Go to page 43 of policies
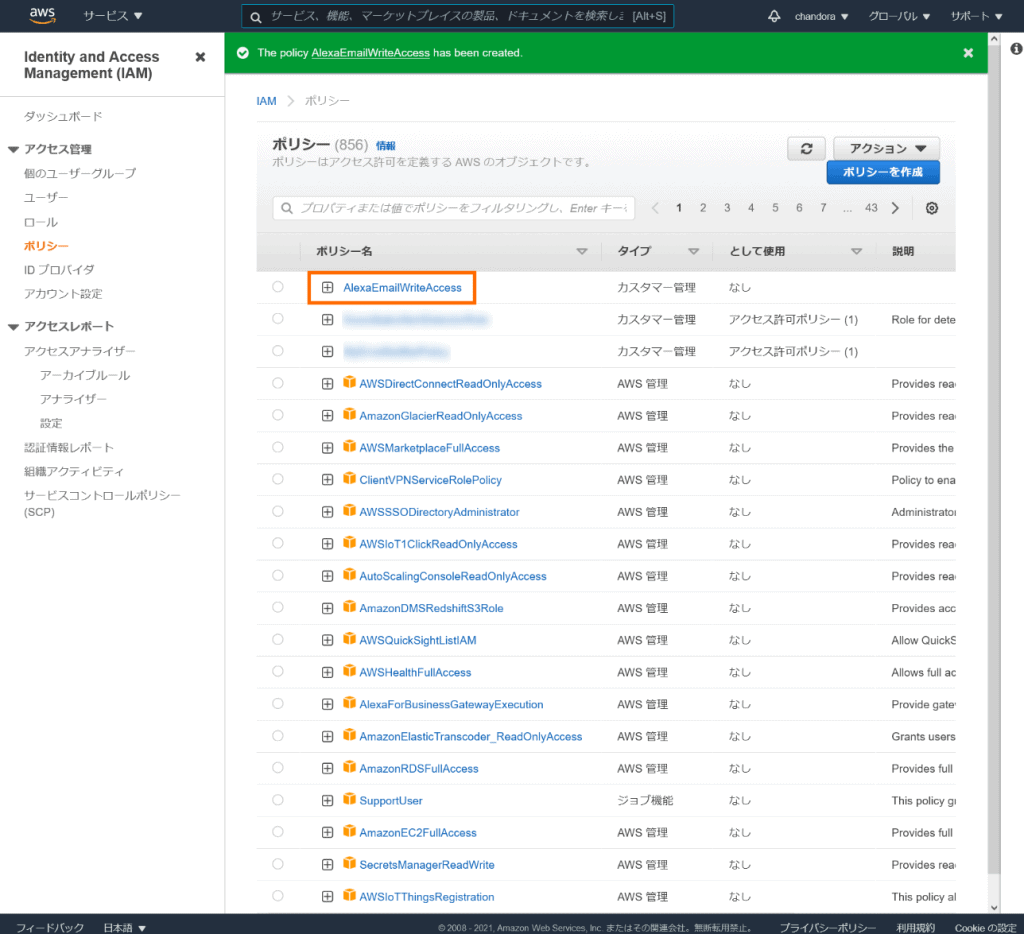Viewport: 1024px width, 934px height. click(x=871, y=208)
